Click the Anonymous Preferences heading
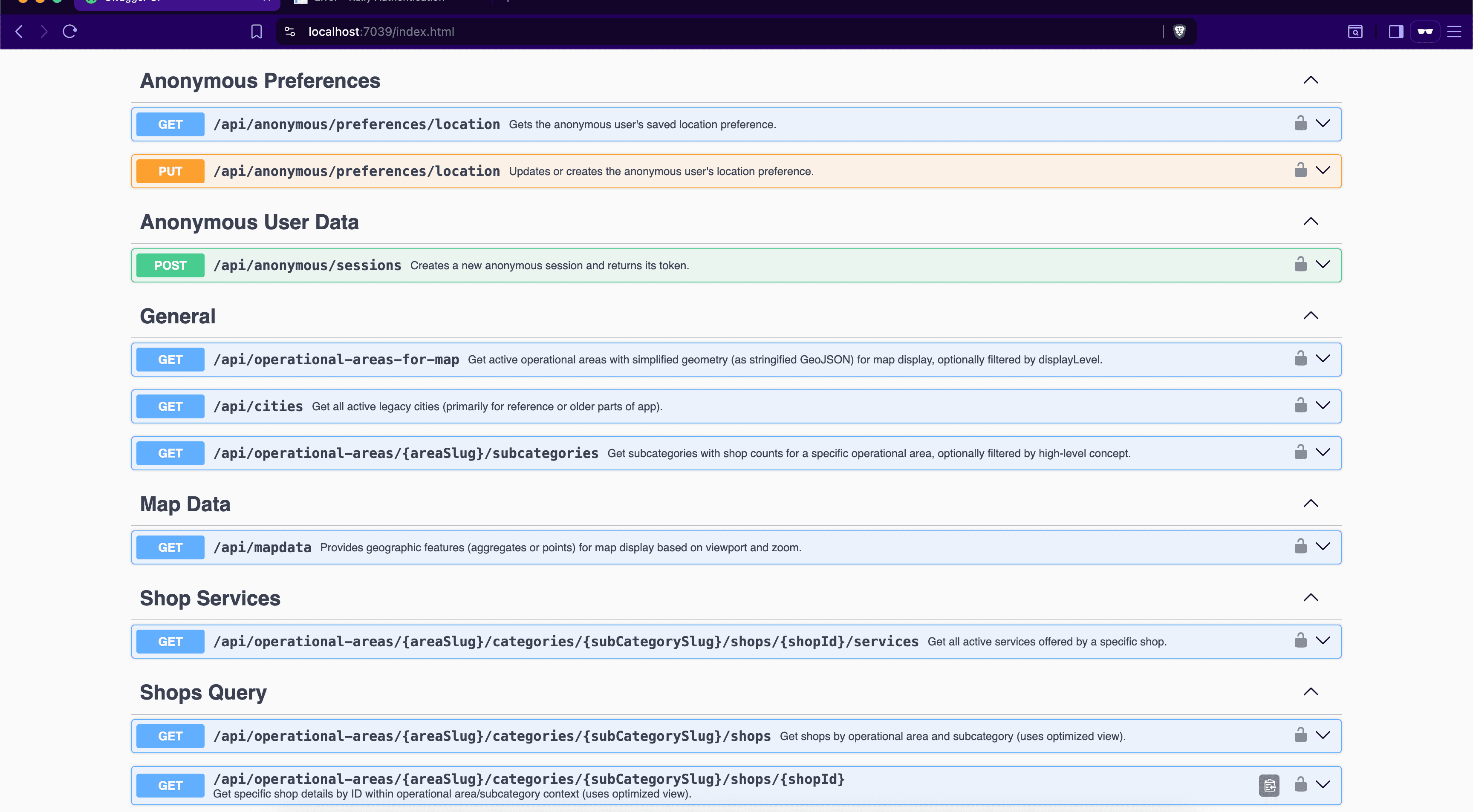This screenshot has width=1473, height=812. tap(260, 81)
